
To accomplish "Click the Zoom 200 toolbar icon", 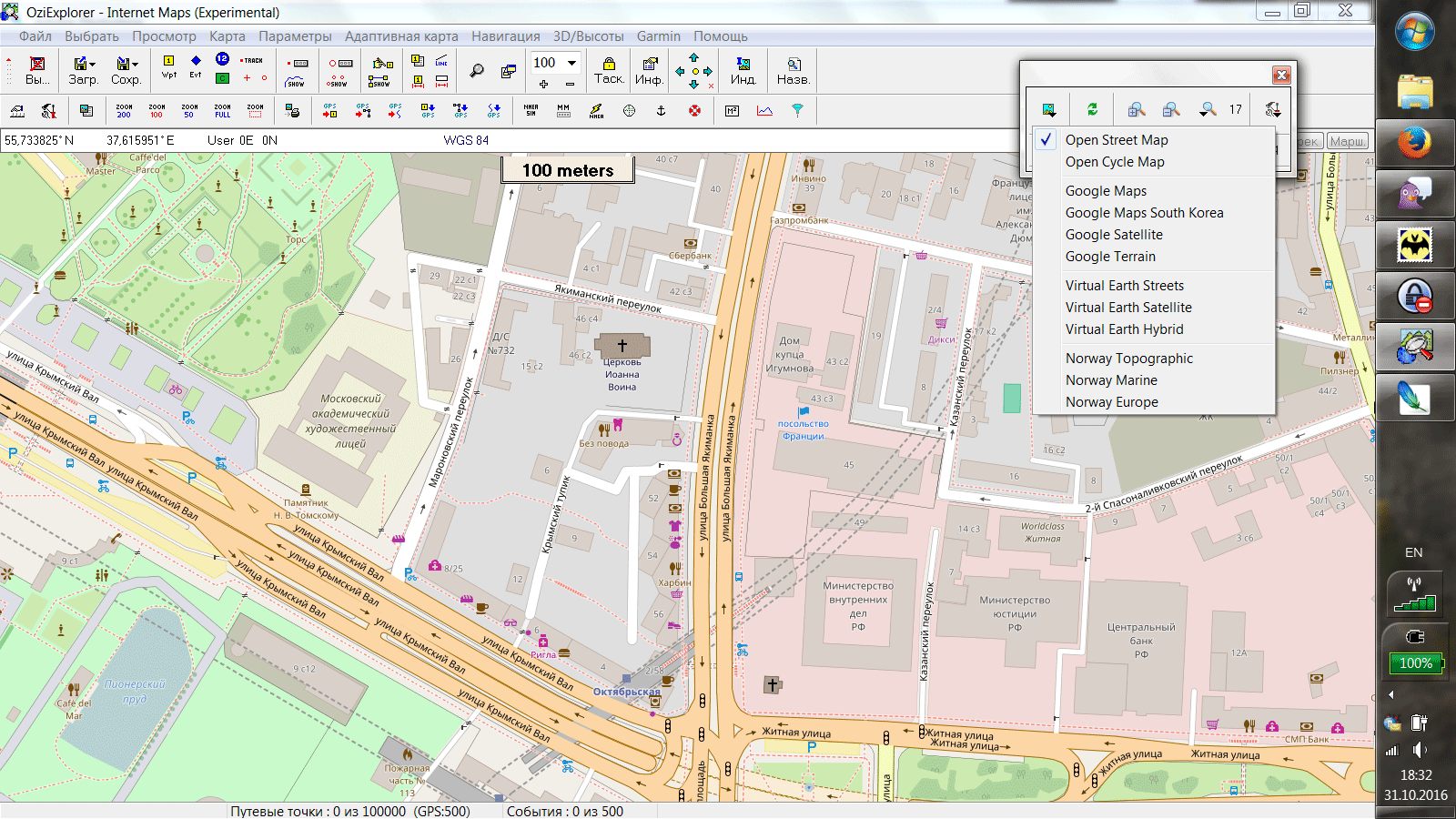I will [124, 111].
